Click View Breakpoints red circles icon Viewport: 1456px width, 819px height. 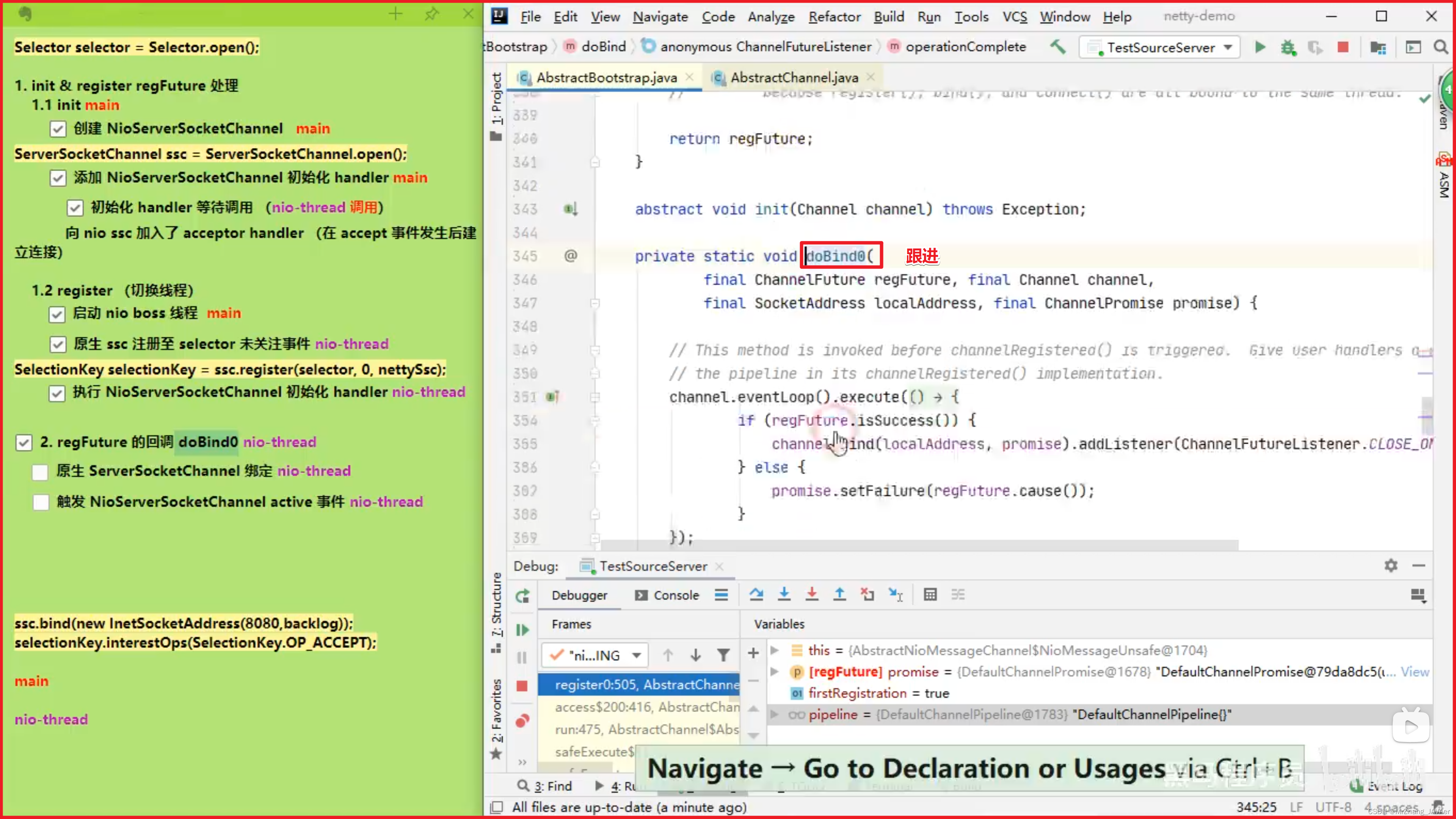pyautogui.click(x=523, y=721)
